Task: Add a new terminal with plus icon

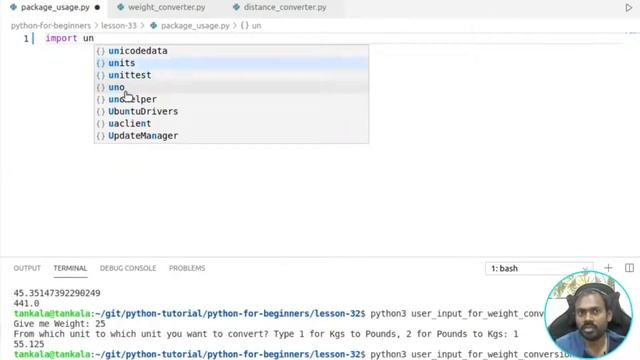Action: pos(608,268)
